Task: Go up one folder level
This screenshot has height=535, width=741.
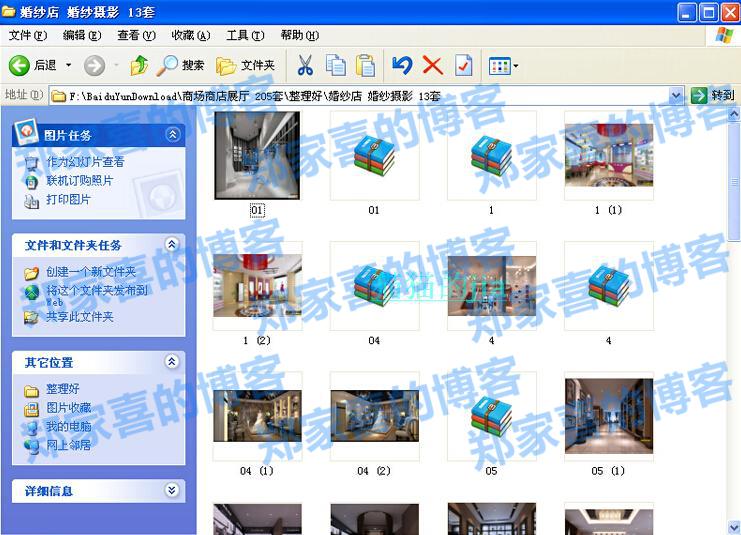Action: click(x=139, y=65)
